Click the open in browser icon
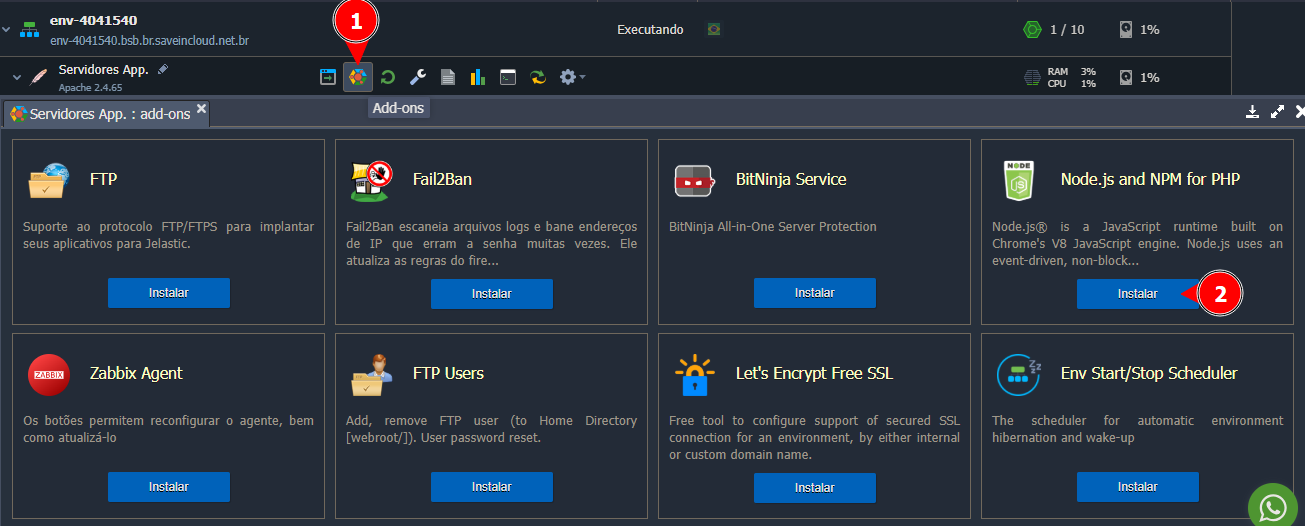This screenshot has height=526, width=1305. (327, 77)
